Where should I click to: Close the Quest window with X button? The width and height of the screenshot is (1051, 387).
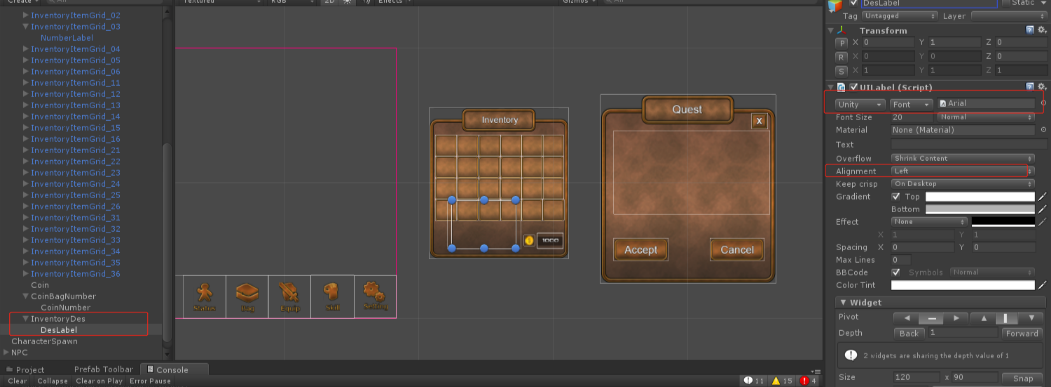tap(759, 121)
